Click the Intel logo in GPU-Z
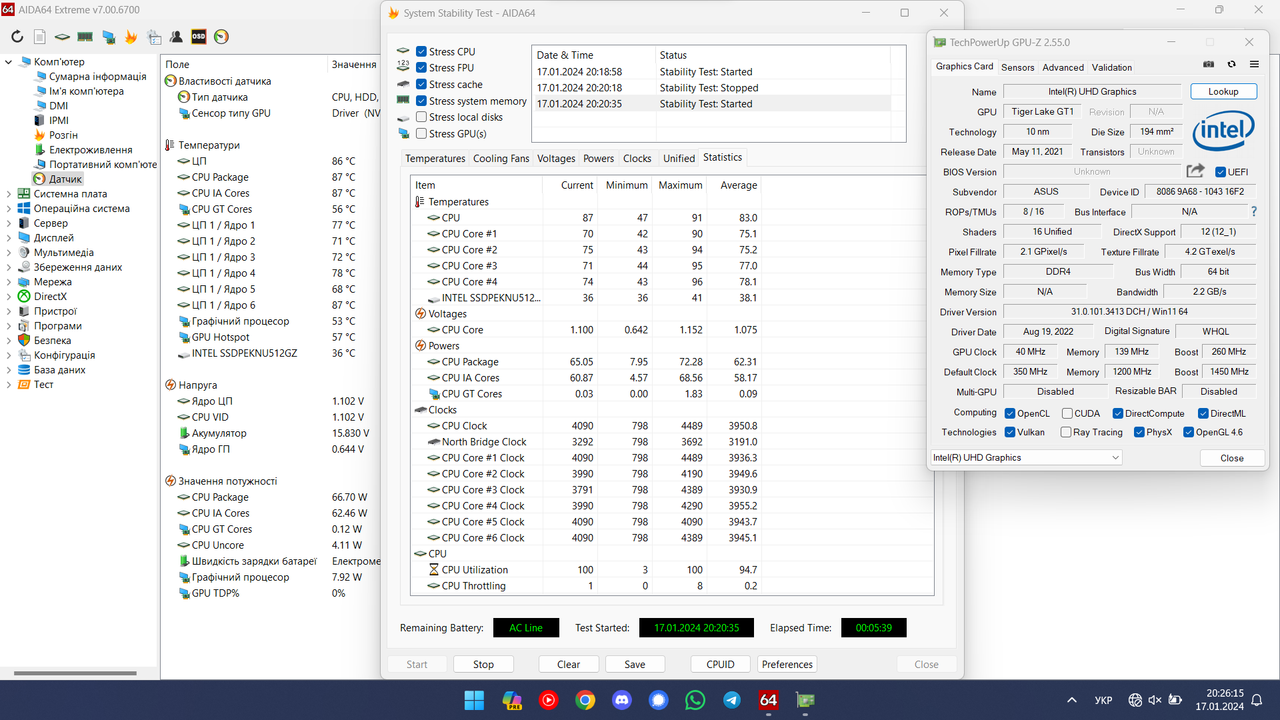 1222,131
